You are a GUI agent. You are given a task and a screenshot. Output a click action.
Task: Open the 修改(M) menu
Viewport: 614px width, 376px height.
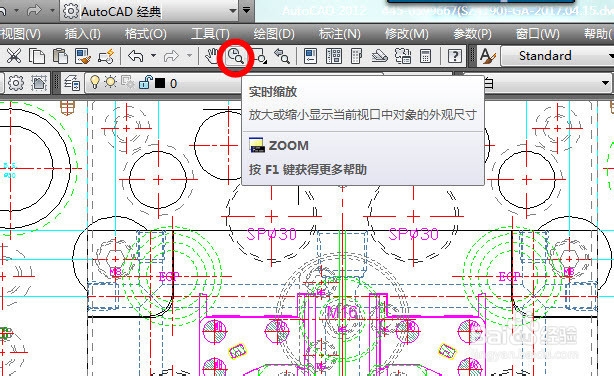tap(406, 34)
